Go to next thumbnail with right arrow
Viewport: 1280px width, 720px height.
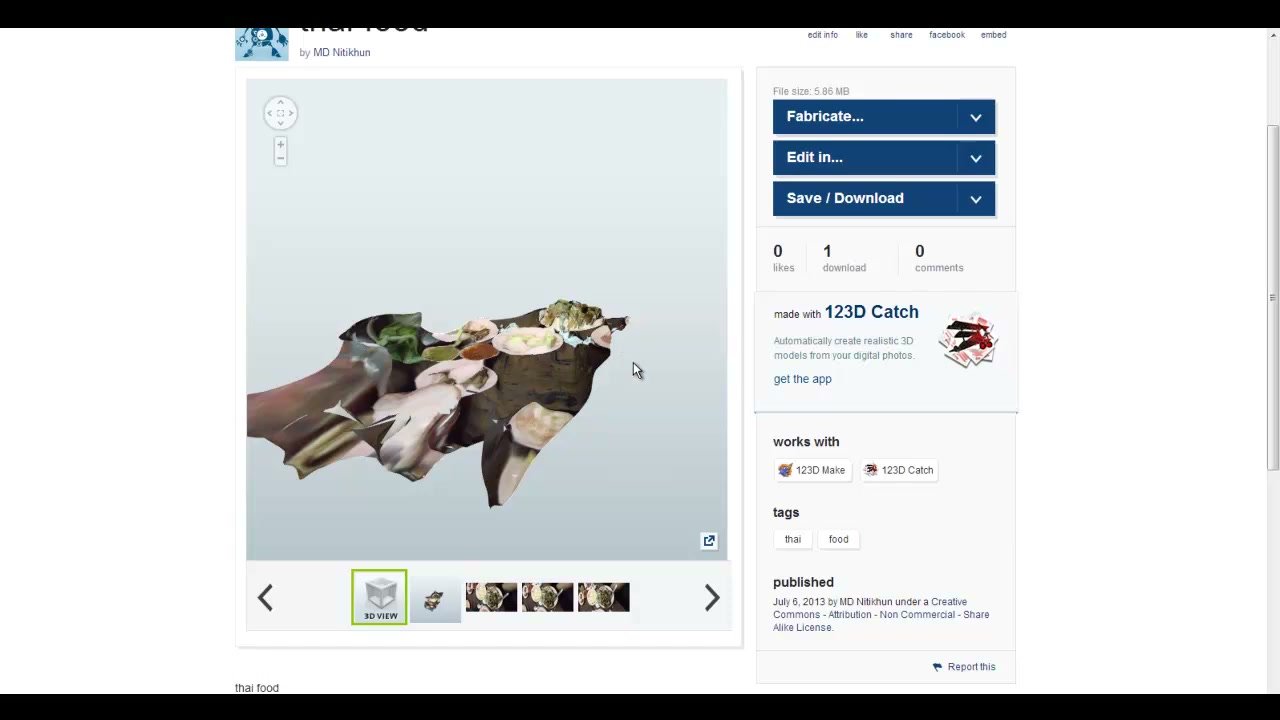click(x=712, y=598)
